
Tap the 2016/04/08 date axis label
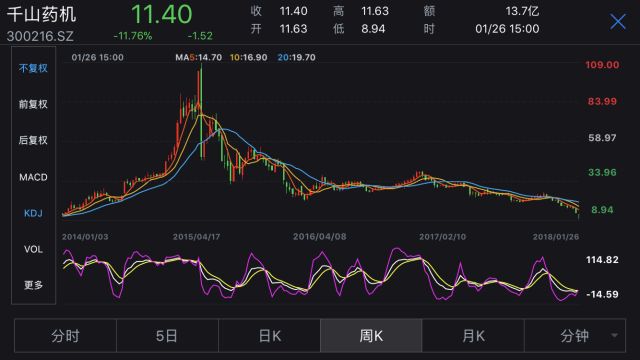pyautogui.click(x=320, y=237)
